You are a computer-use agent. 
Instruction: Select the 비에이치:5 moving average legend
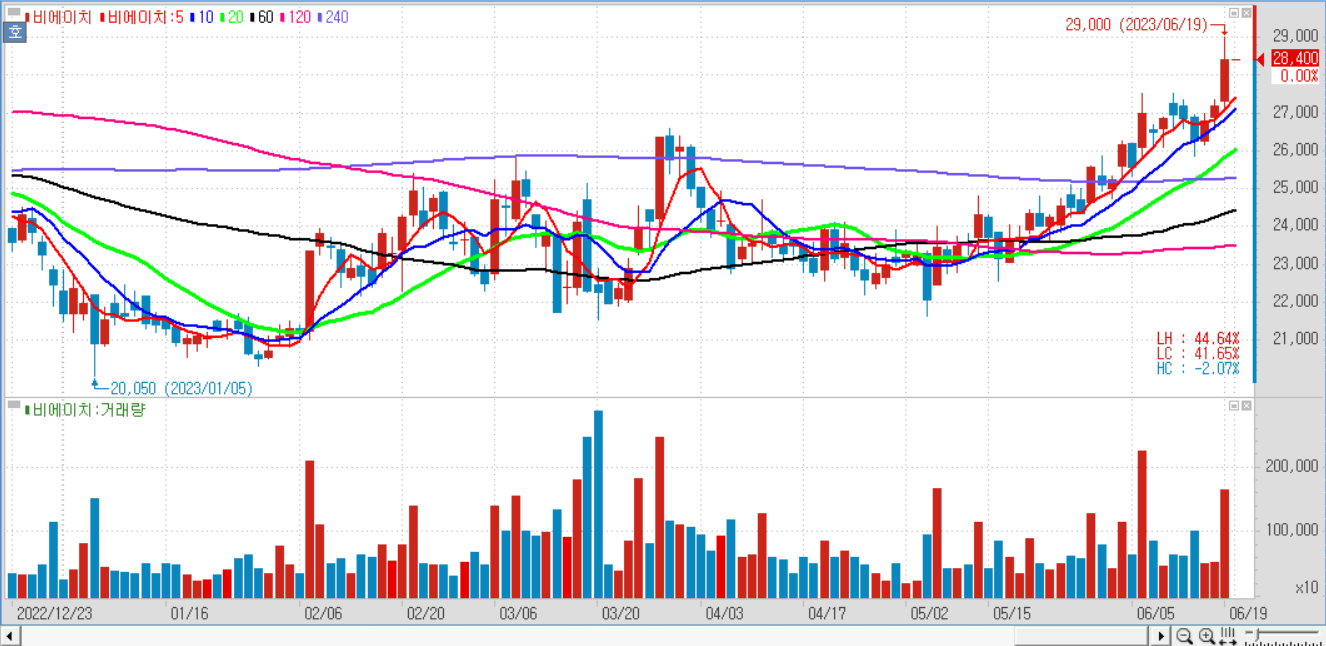[140, 17]
